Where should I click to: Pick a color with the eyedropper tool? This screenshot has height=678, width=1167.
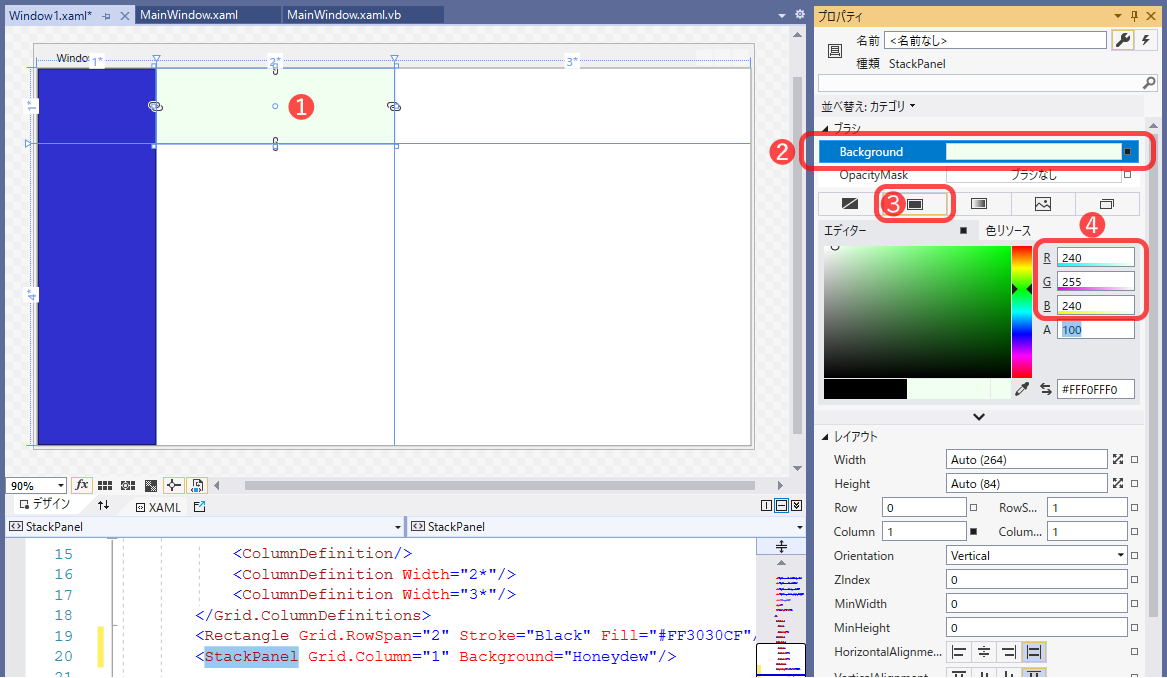pyautogui.click(x=1022, y=388)
